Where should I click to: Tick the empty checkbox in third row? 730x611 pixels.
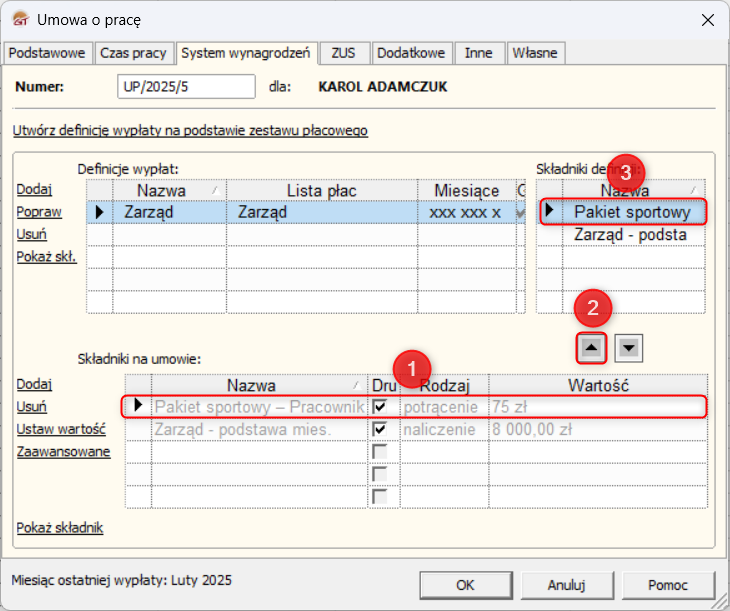pyautogui.click(x=380, y=451)
